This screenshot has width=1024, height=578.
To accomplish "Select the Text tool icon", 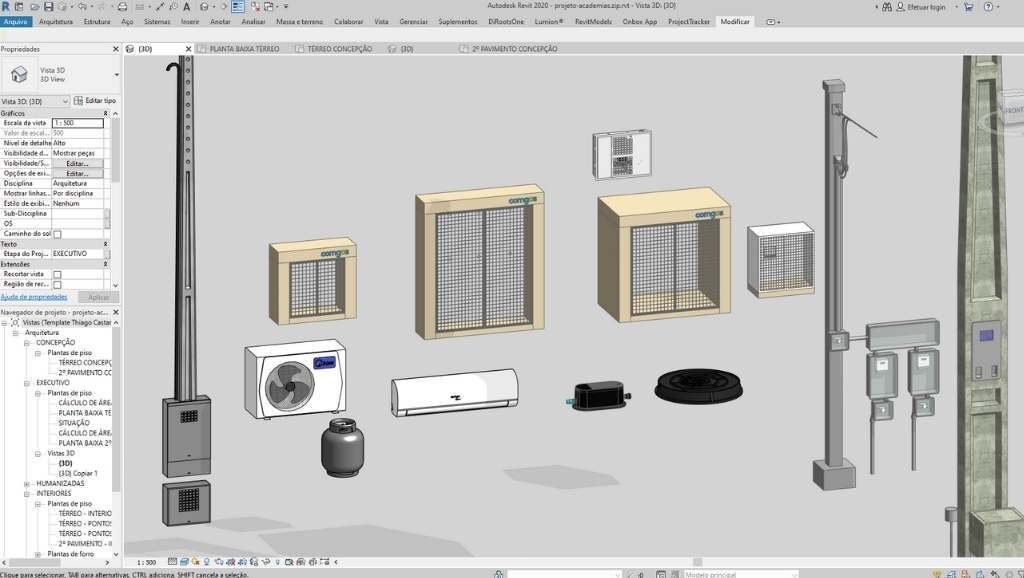I will click(x=186, y=6).
